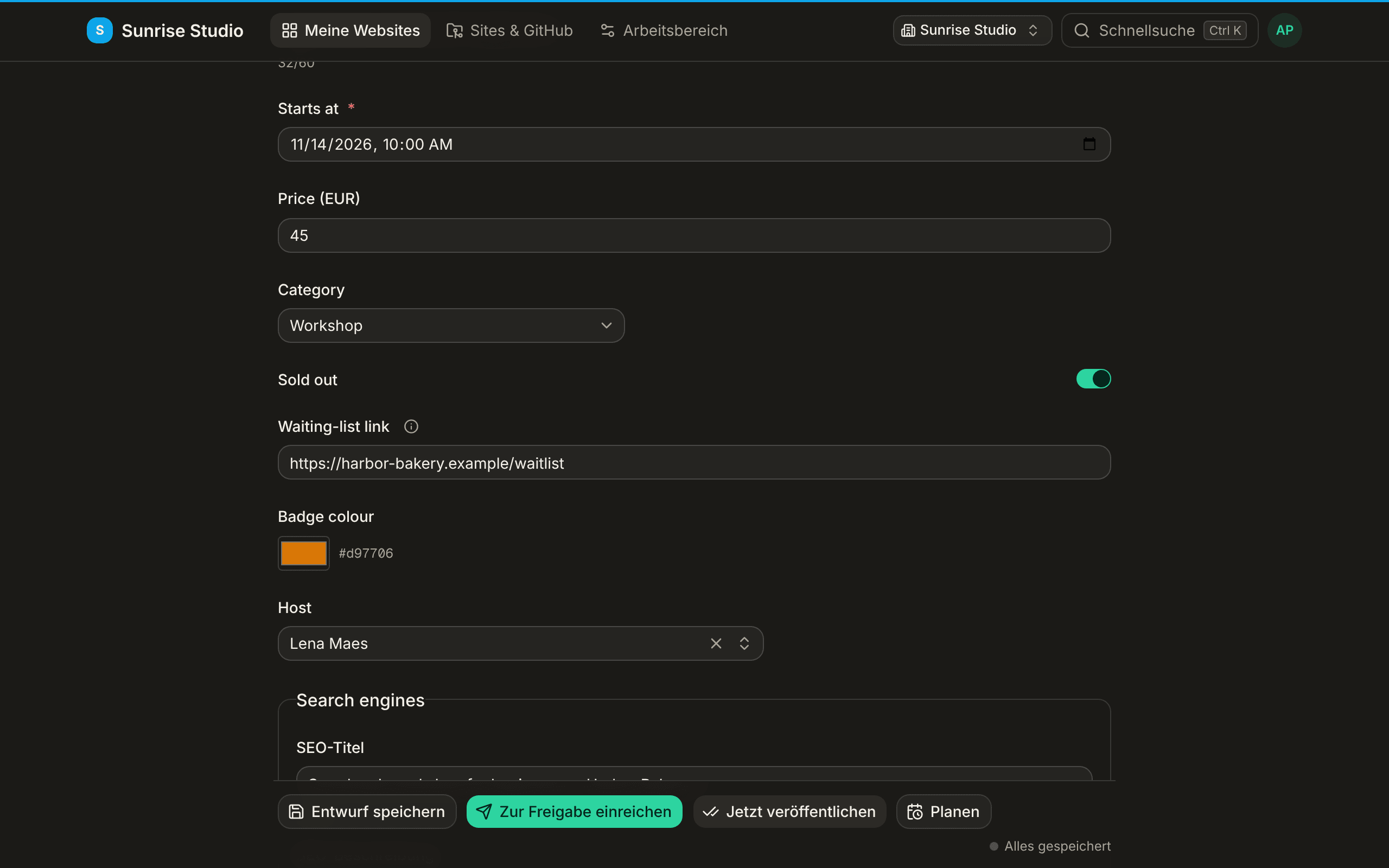
Task: Click the Ctrl K shortcut badge
Action: [1225, 30]
